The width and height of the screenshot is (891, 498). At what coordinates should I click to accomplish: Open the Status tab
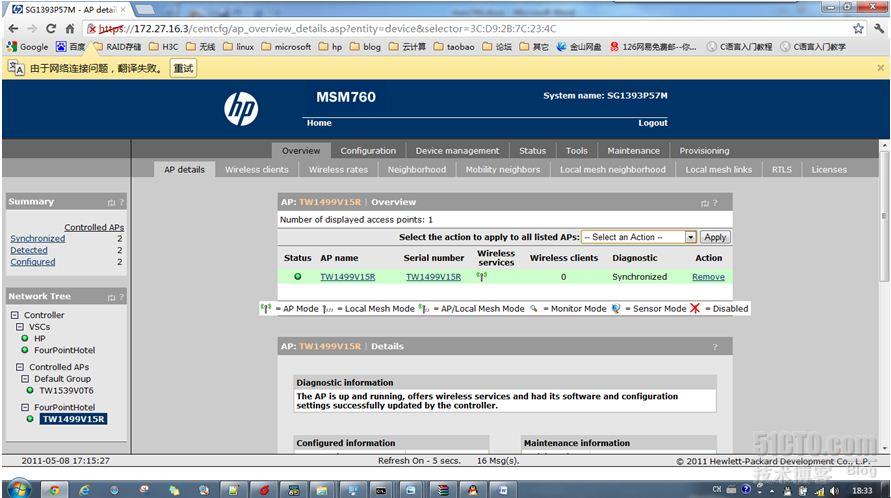point(532,151)
